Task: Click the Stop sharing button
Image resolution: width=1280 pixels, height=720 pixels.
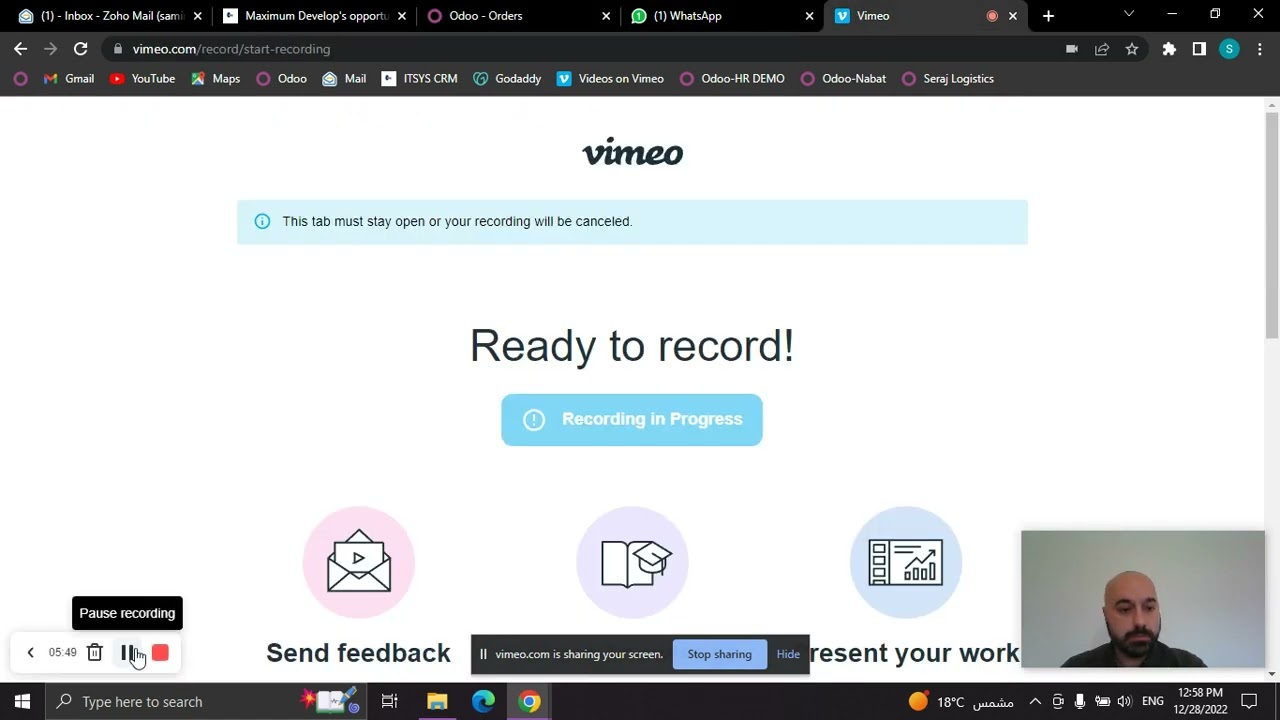Action: click(x=719, y=654)
